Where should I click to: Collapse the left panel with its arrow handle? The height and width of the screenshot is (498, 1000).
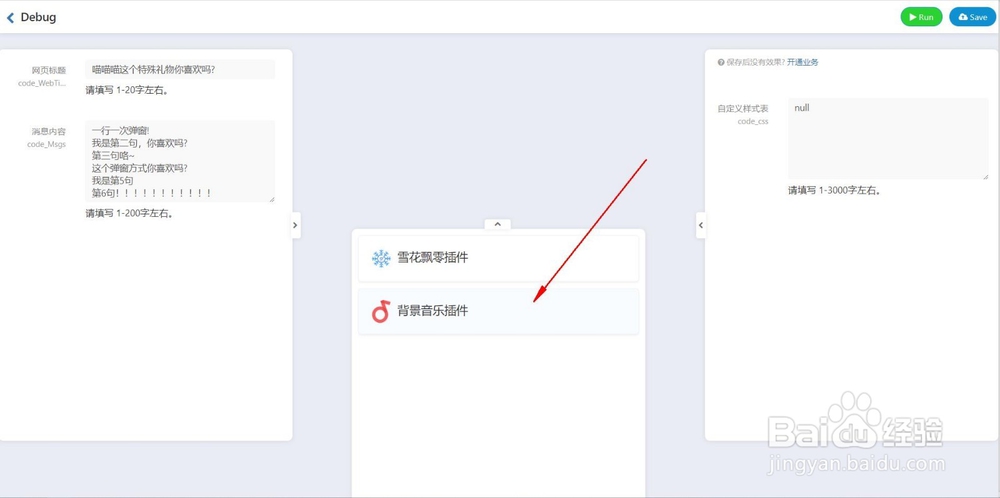tap(295, 225)
